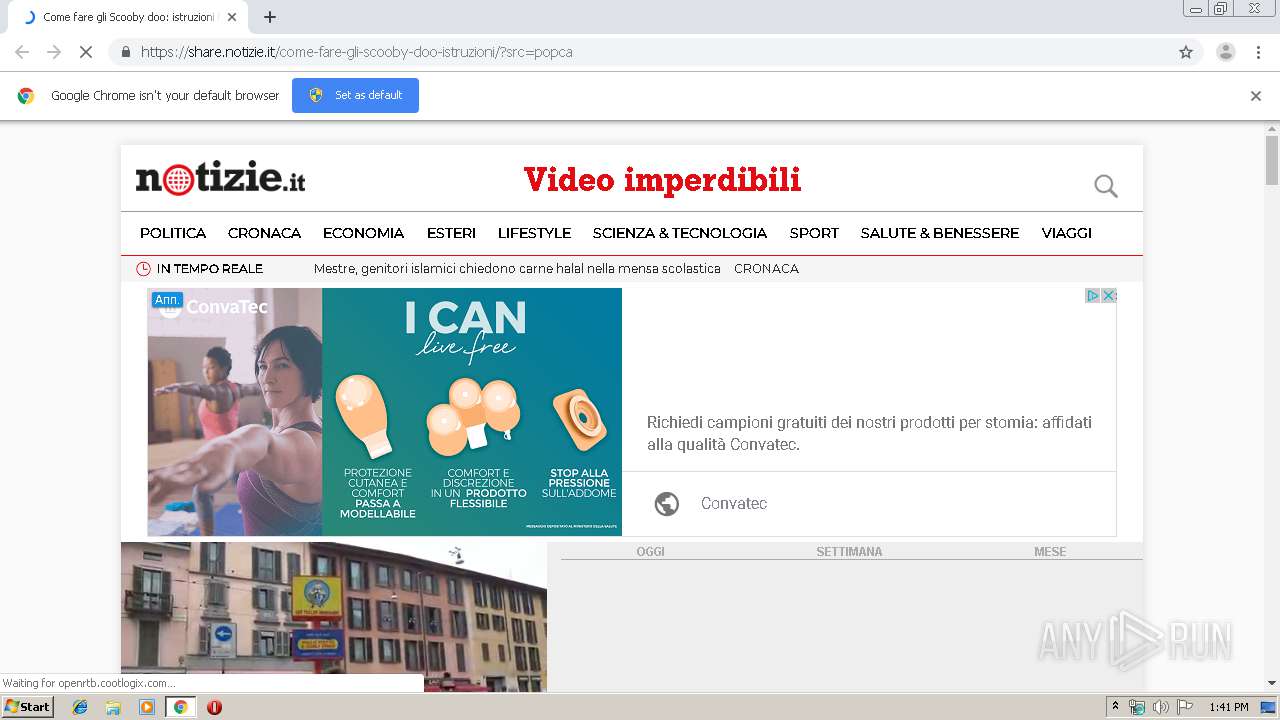This screenshot has height=720, width=1280.
Task: Switch to the OGGI tab
Action: point(650,552)
